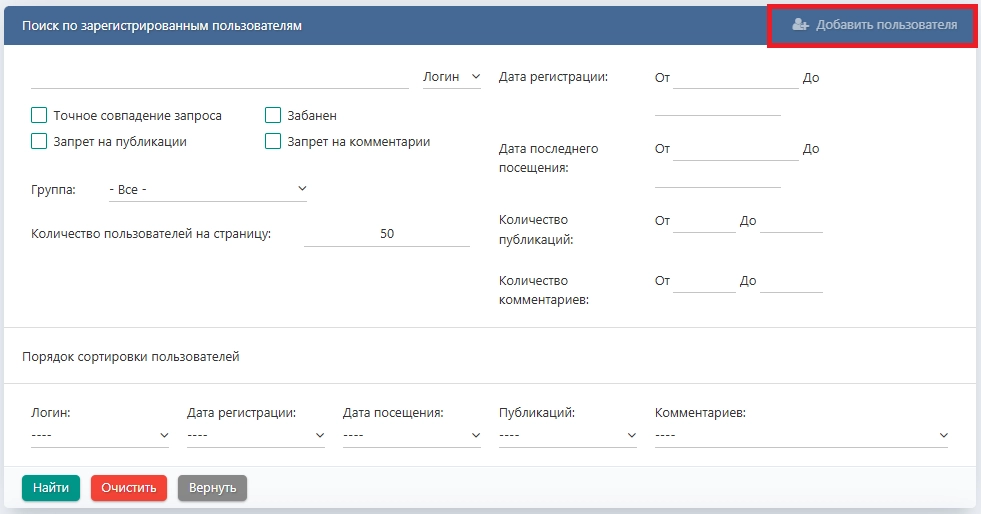Viewport: 981px width, 514px height.
Task: Tick the 'Запрет на комментарии' checkbox
Action: [x=273, y=142]
